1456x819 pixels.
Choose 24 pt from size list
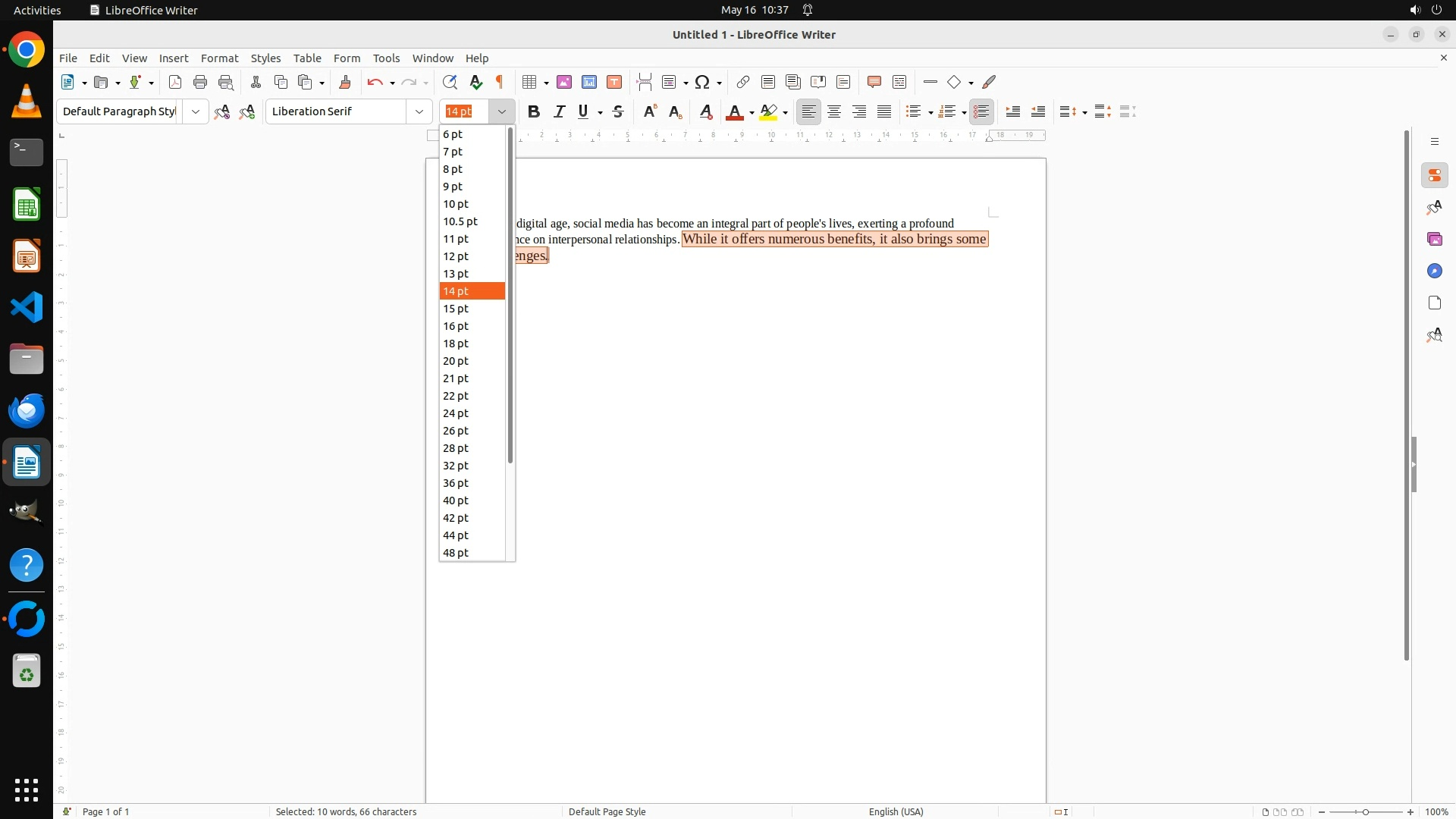(x=456, y=413)
